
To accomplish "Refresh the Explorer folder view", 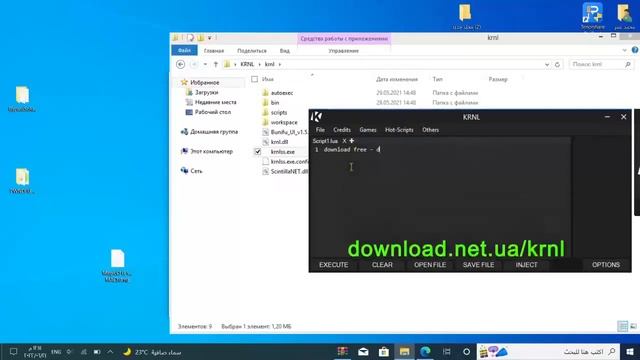I will [x=557, y=64].
